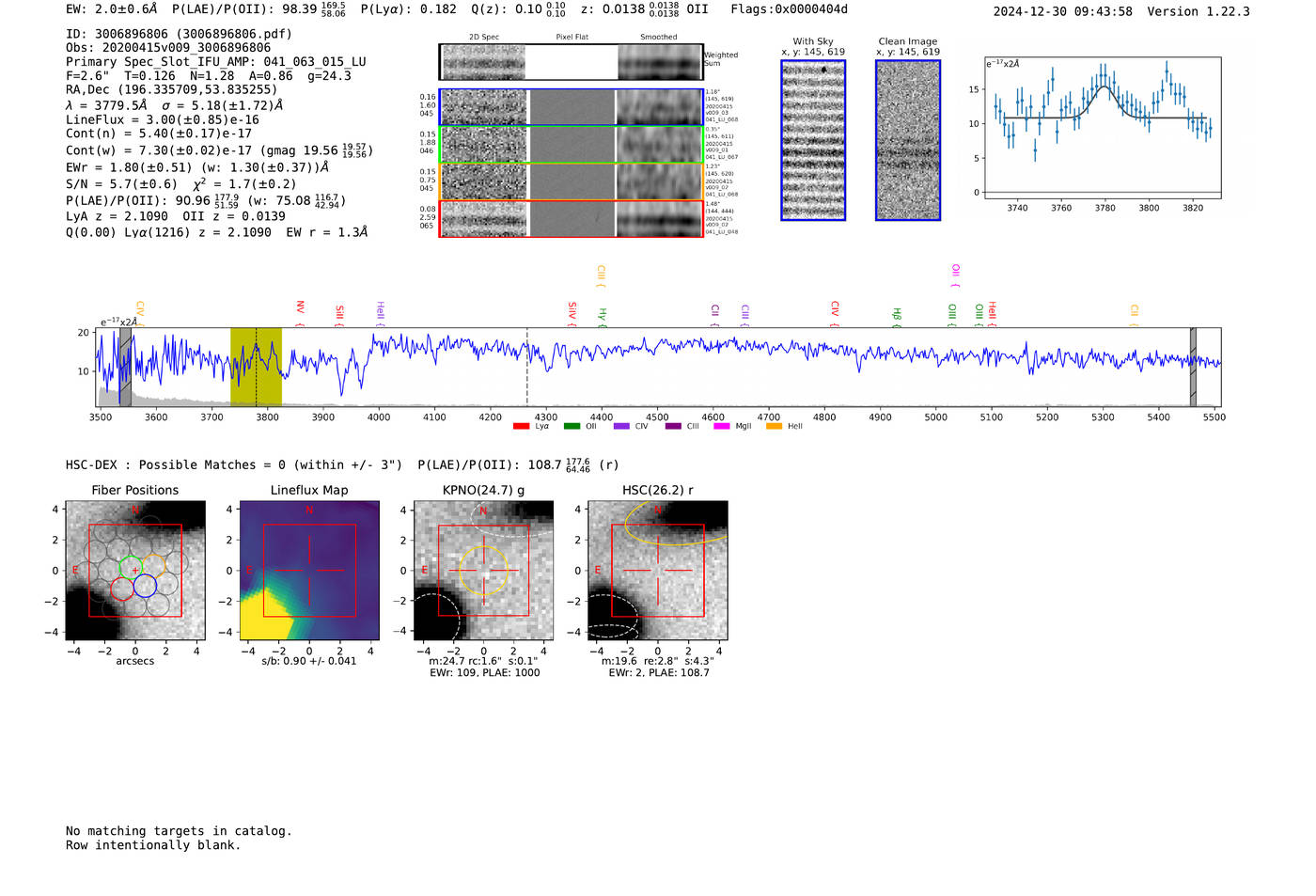1316x896 pixels.
Task: Click the purple HeII line label near 4000
Action: (x=380, y=313)
